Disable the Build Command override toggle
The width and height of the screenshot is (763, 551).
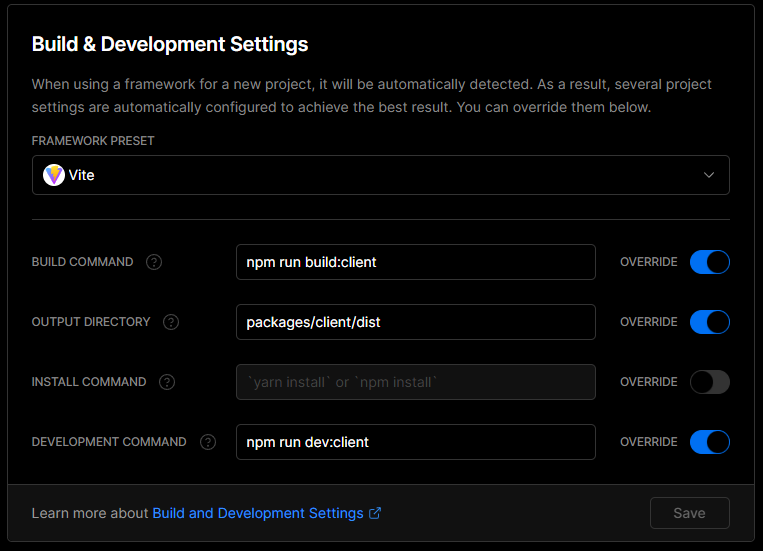[709, 262]
